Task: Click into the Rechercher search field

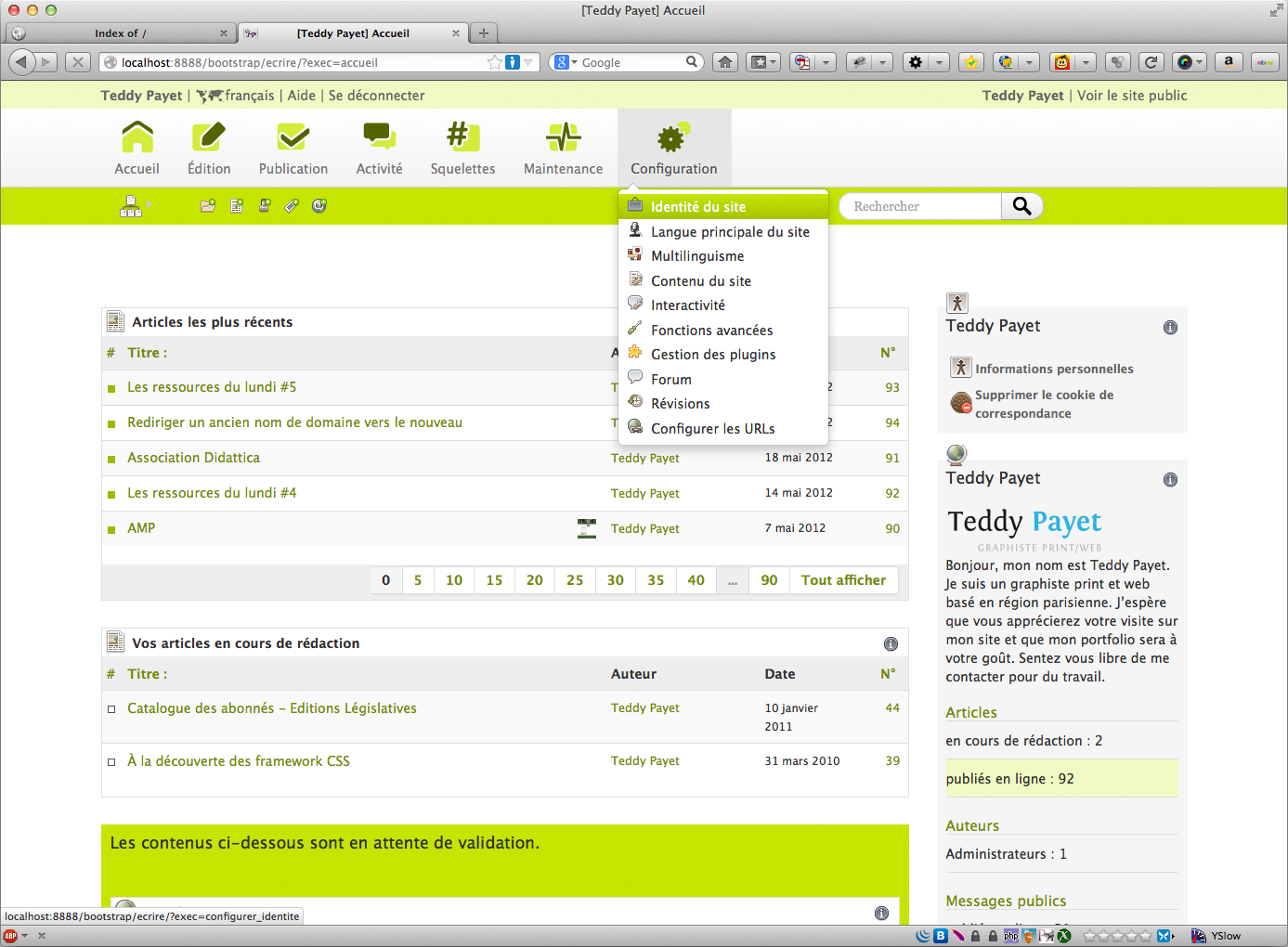Action: click(x=919, y=206)
